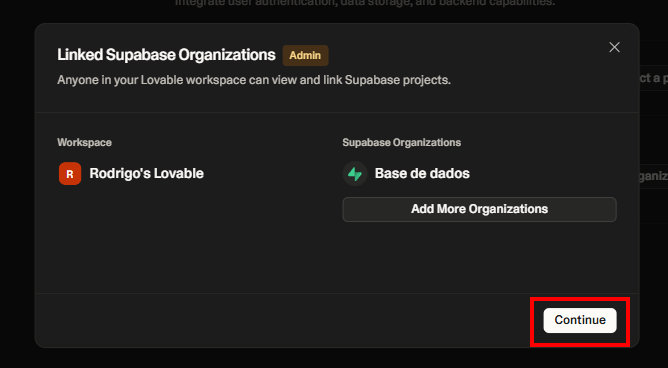The image size is (668, 368).
Task: Click Add More Organizations button
Action: pyautogui.click(x=479, y=209)
